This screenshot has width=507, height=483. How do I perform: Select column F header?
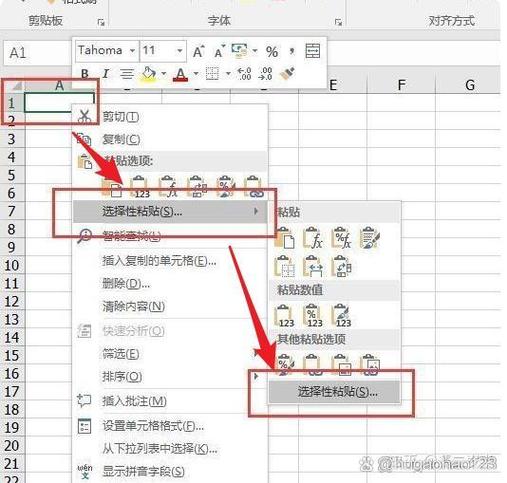(401, 85)
